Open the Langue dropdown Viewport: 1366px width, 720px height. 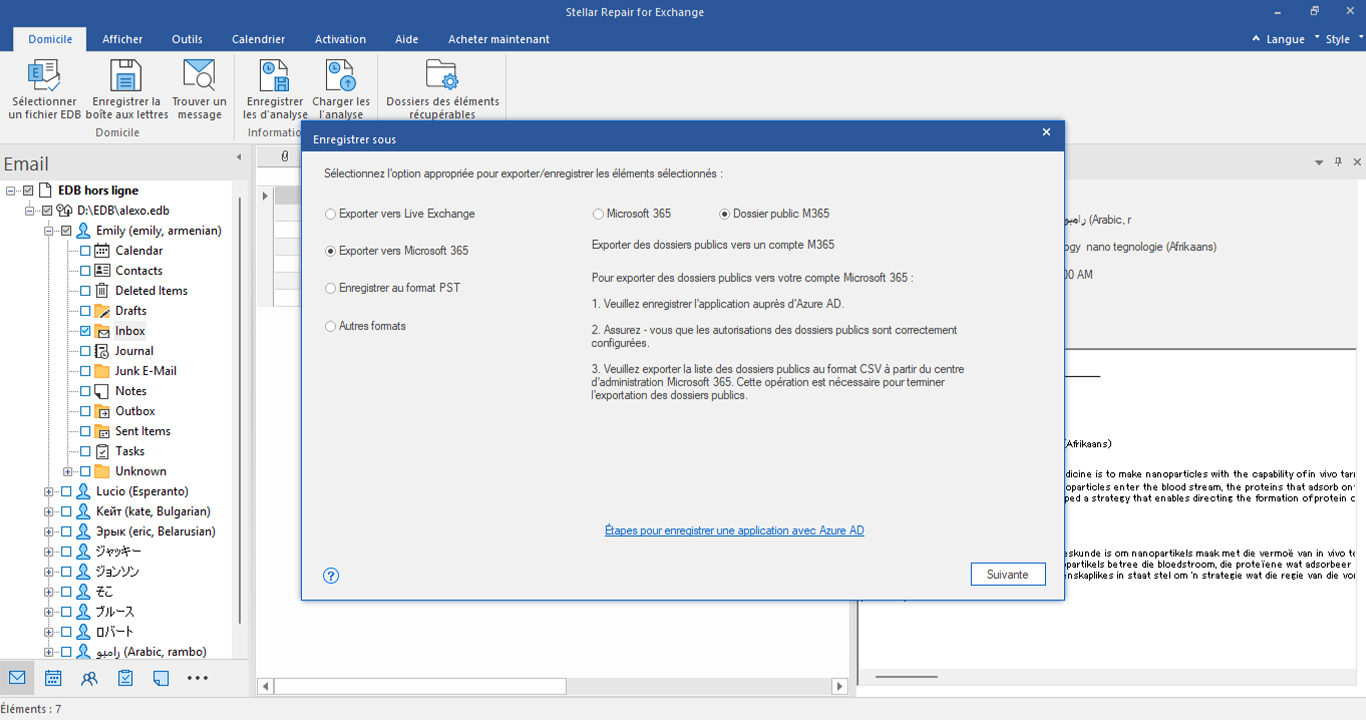pyautogui.click(x=1285, y=39)
